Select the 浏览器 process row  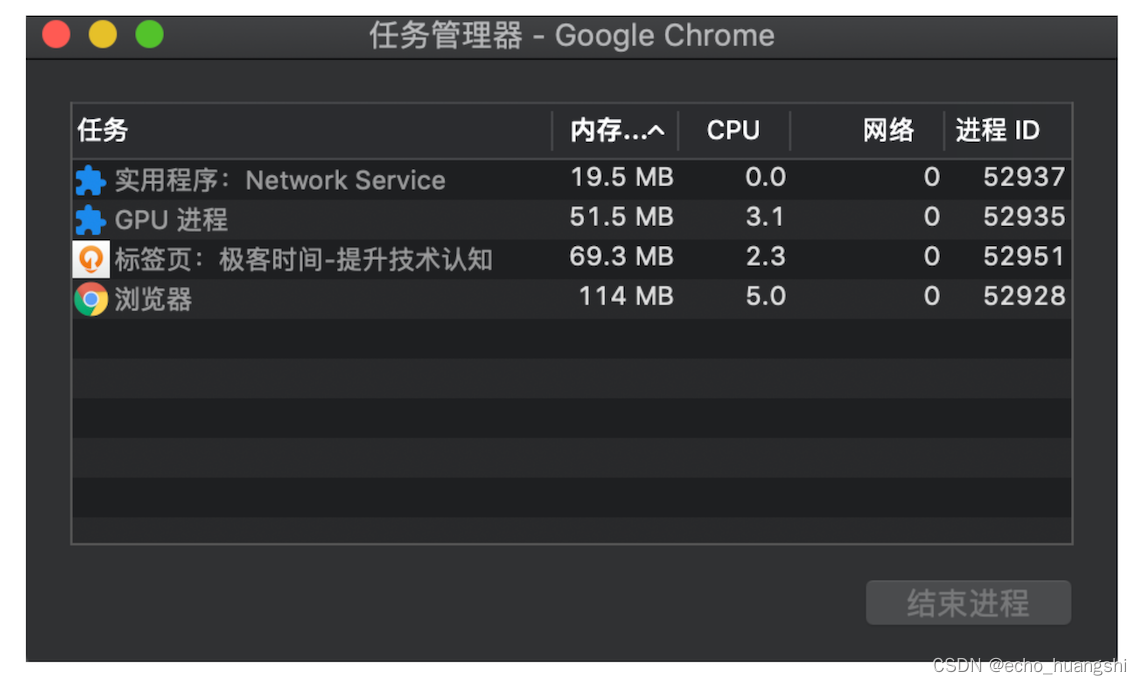(153, 299)
